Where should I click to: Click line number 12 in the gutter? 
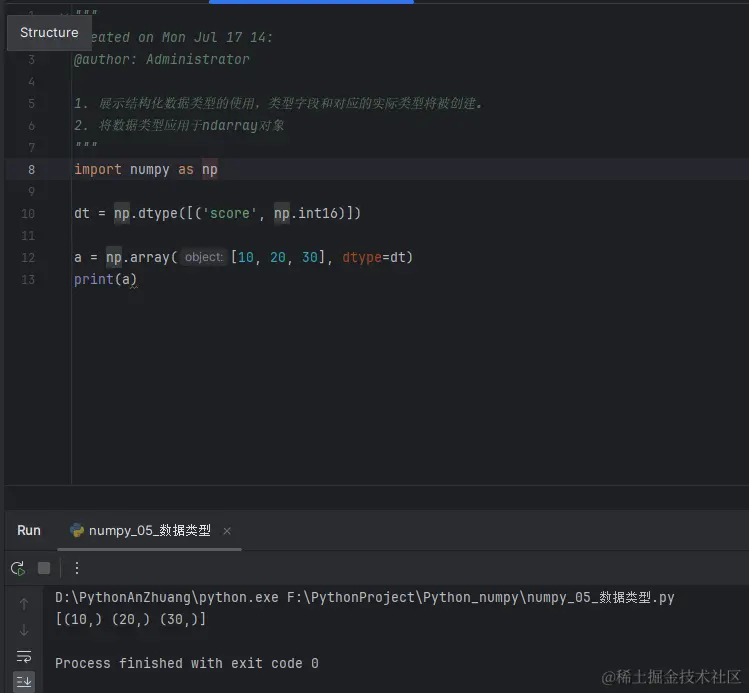[28, 258]
